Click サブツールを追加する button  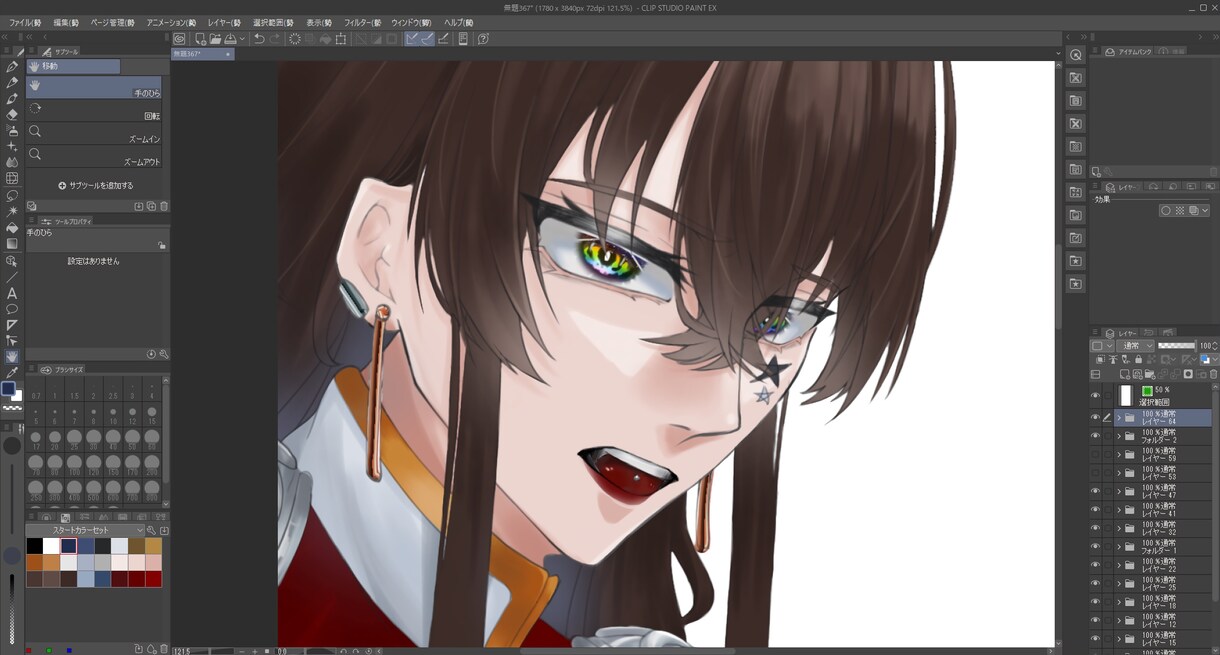tap(96, 185)
